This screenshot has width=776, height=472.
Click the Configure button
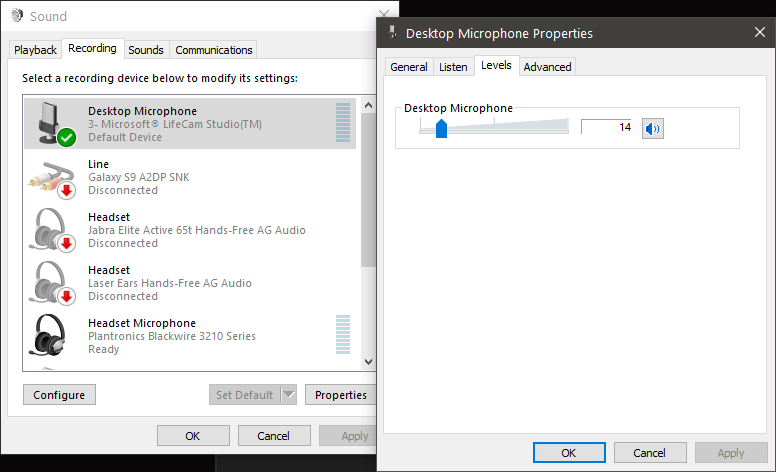(x=59, y=395)
